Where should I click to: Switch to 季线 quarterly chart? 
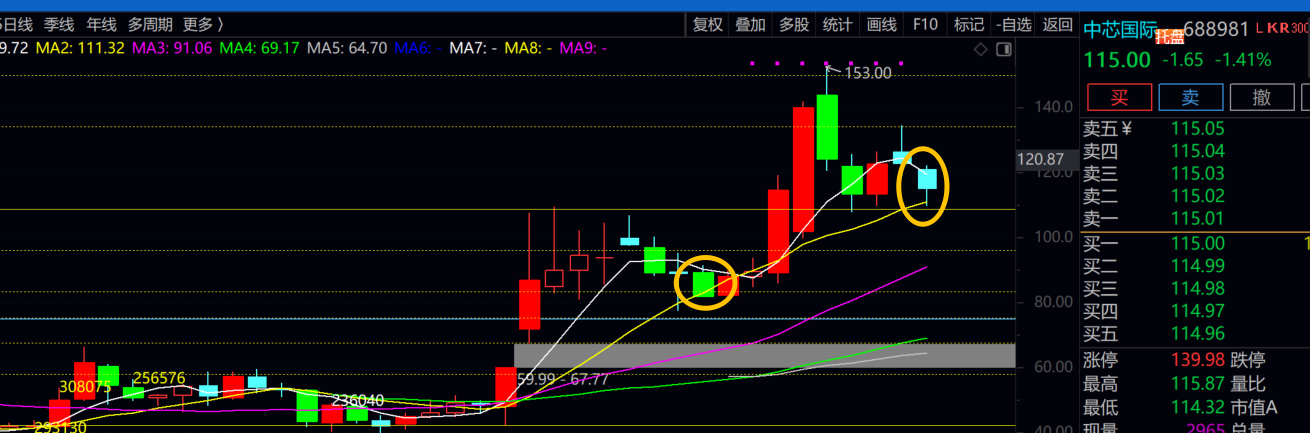pyautogui.click(x=59, y=24)
